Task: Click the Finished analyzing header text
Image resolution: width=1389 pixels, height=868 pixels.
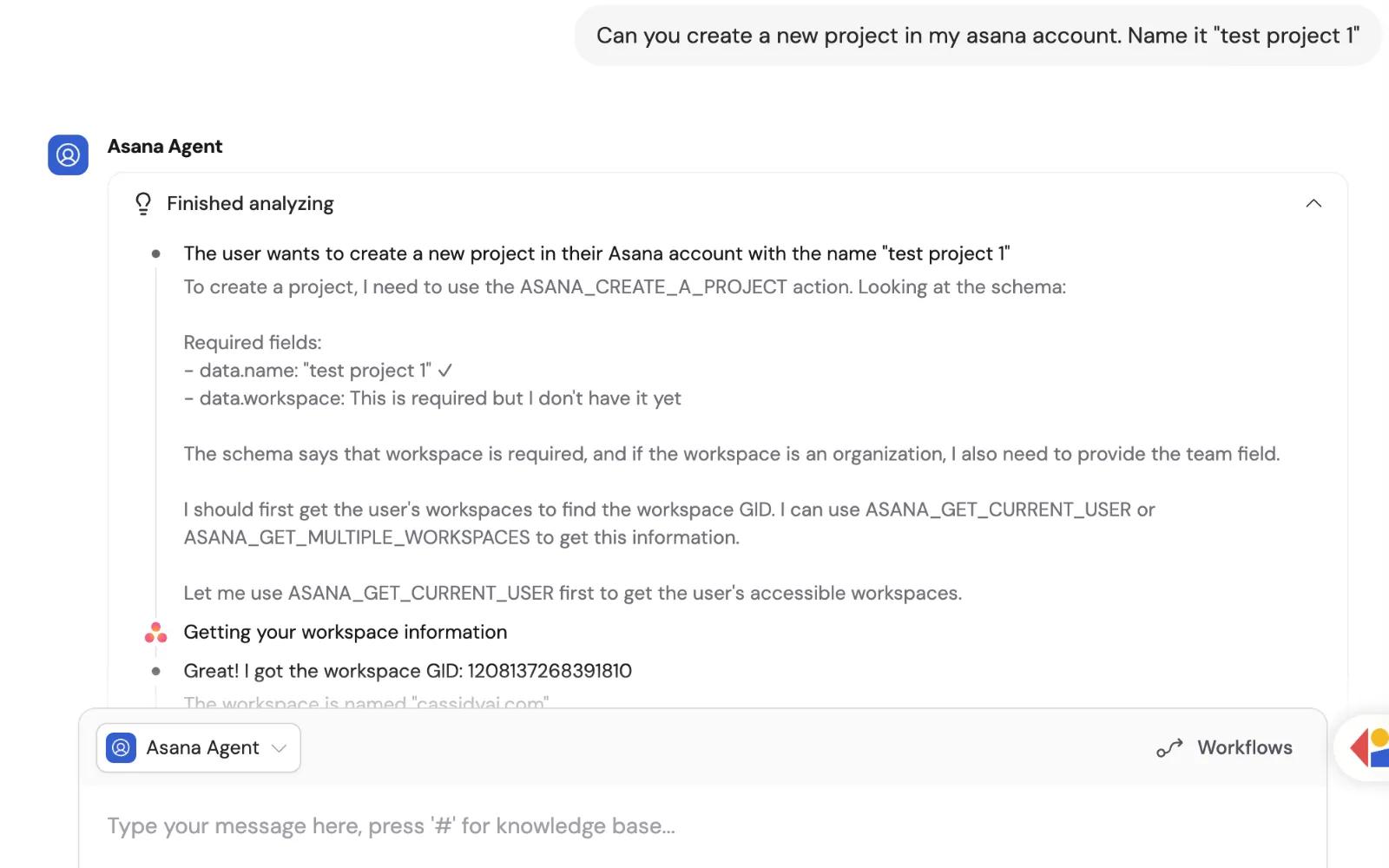Action: pyautogui.click(x=250, y=203)
